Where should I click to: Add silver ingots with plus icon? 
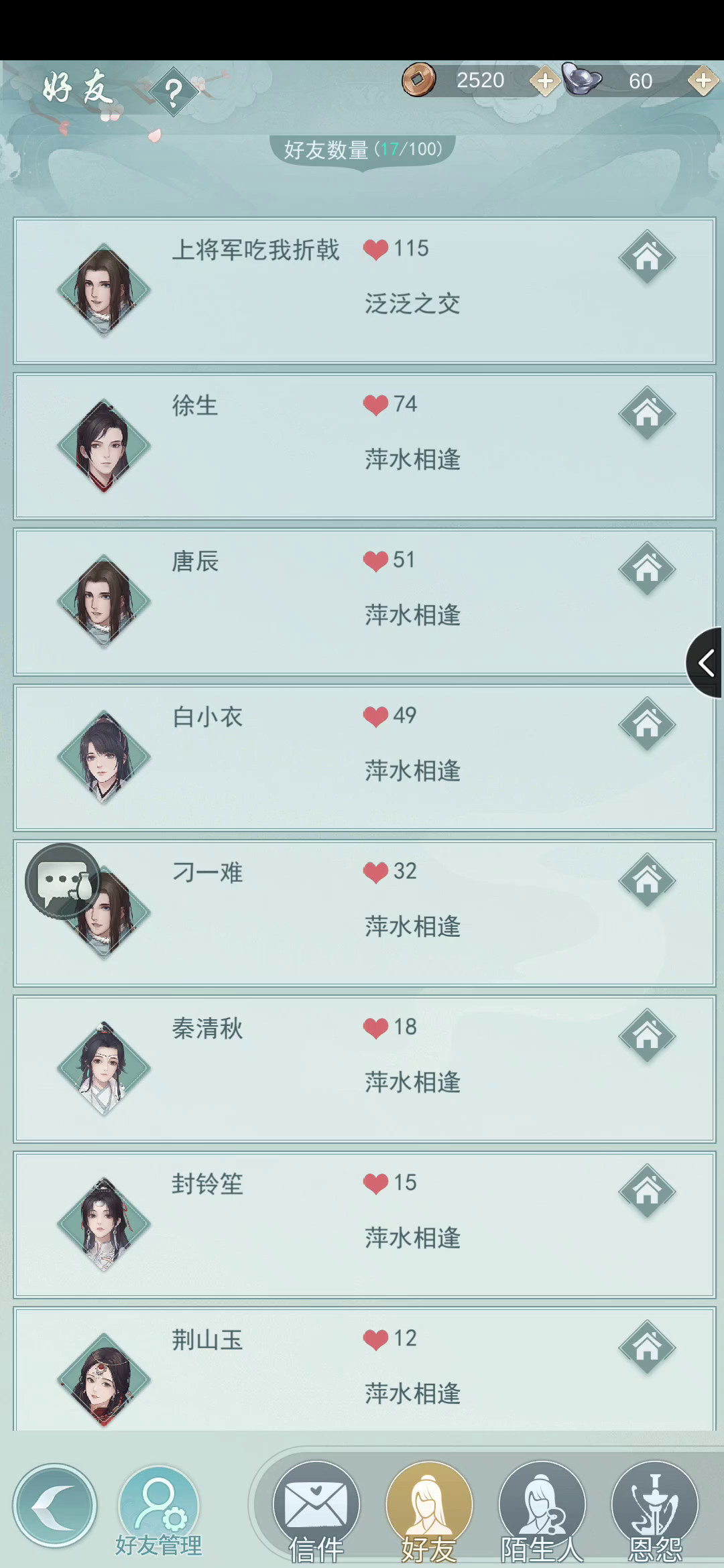(703, 81)
